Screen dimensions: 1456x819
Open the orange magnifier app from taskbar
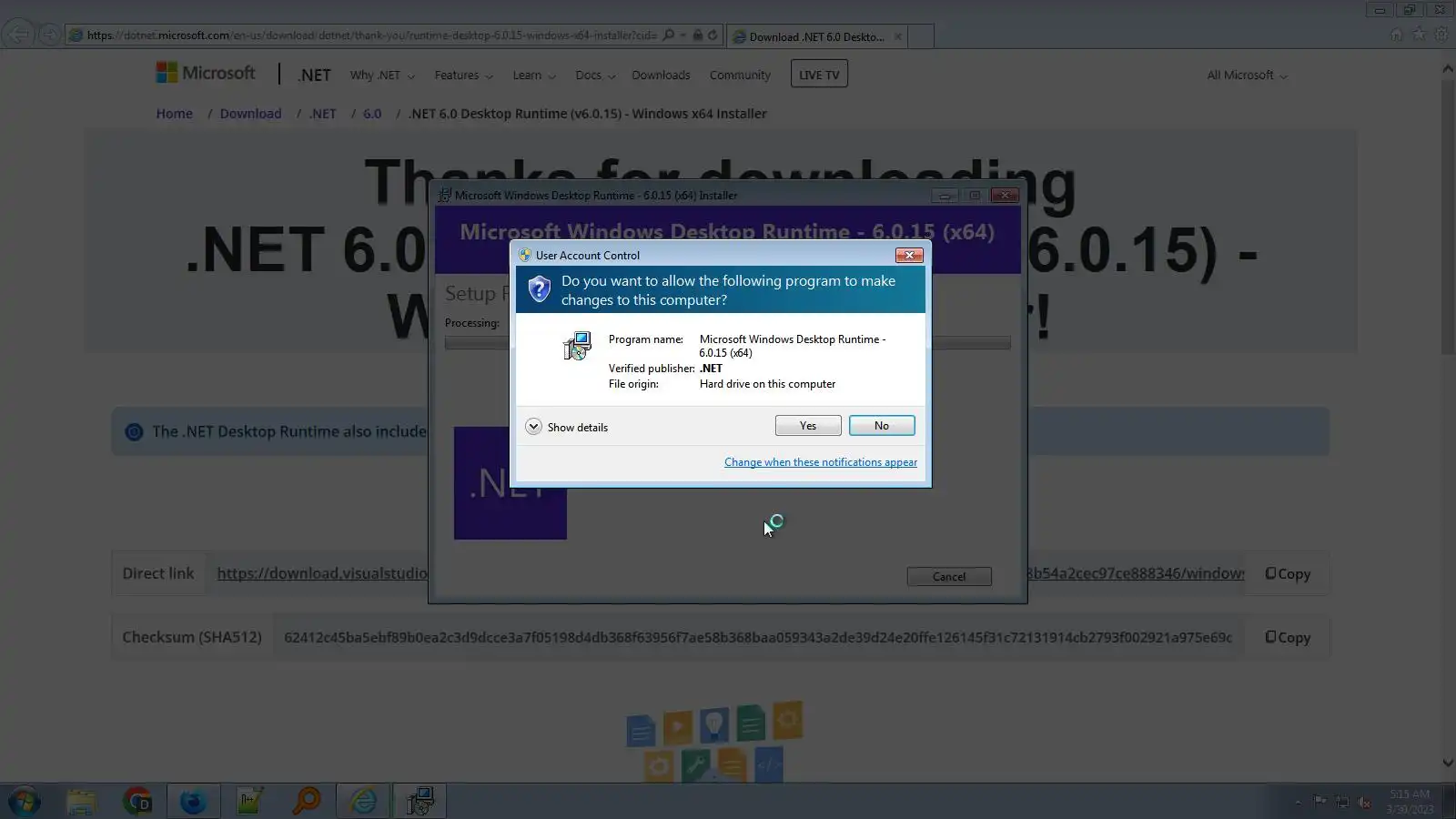[x=307, y=802]
